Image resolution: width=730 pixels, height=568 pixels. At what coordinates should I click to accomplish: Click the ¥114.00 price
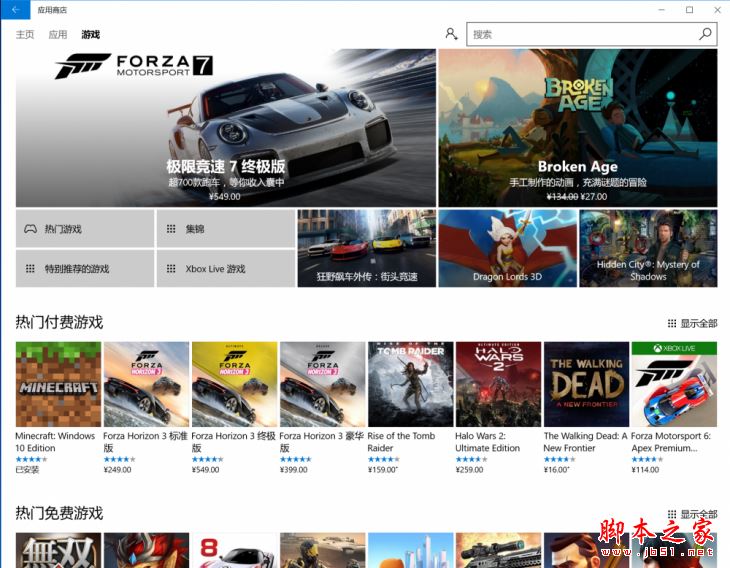(645, 469)
